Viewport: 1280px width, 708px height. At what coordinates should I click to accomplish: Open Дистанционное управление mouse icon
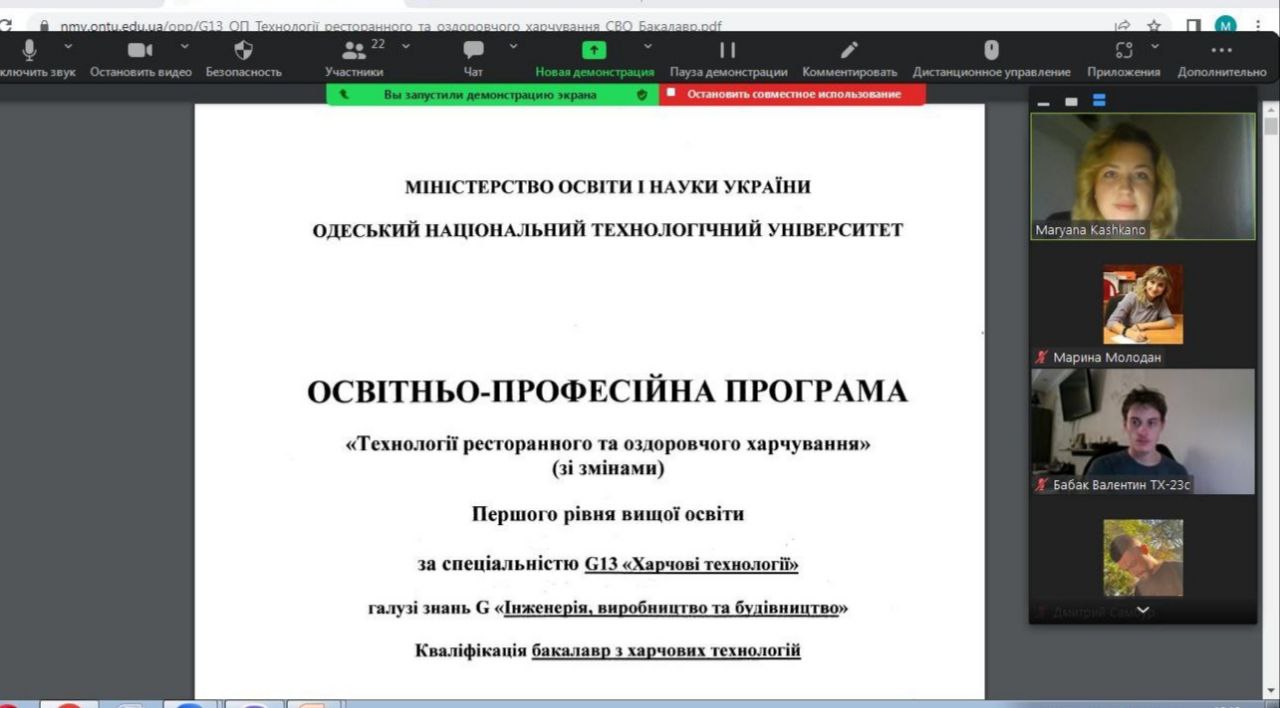click(991, 51)
